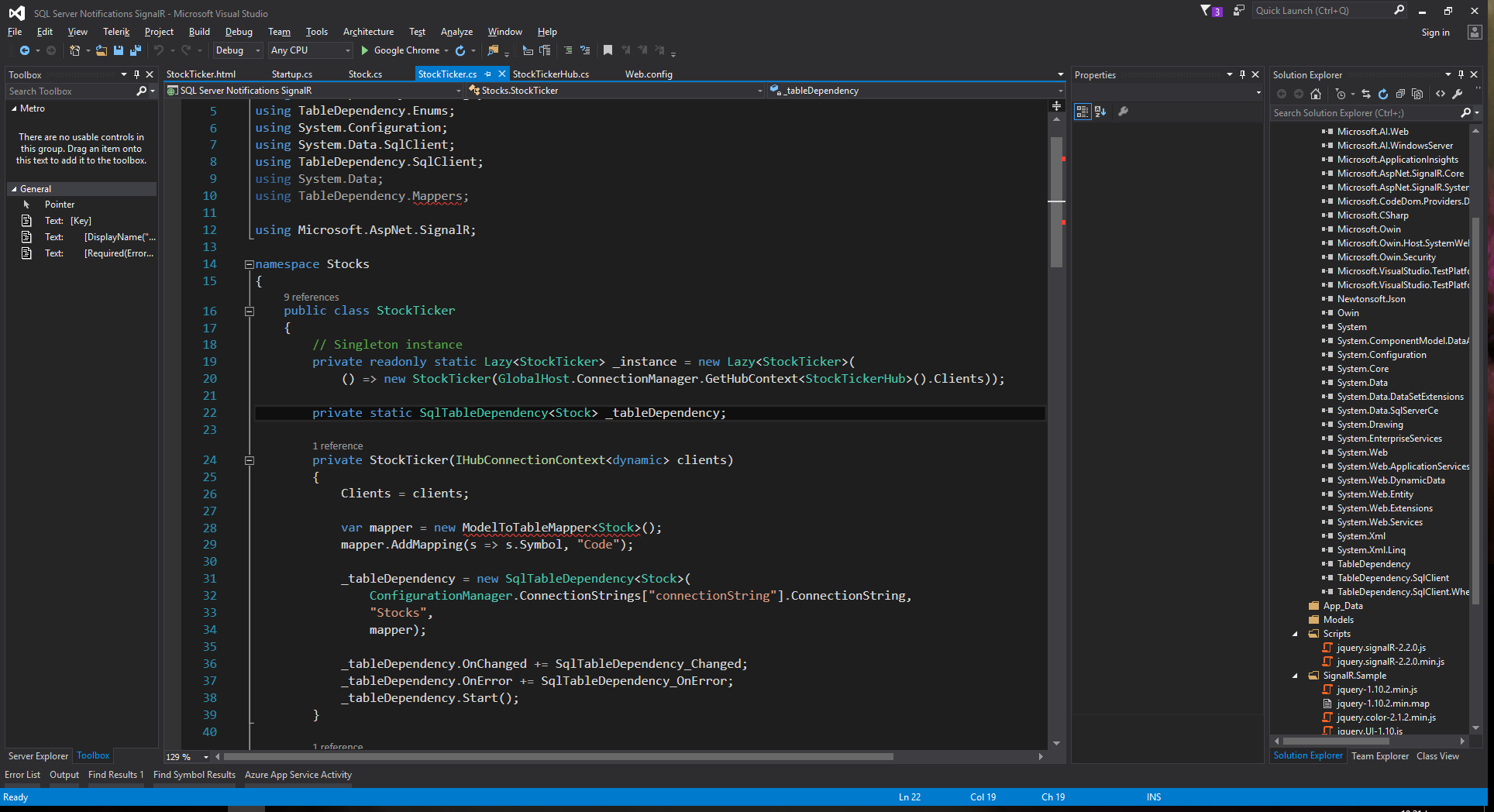The image size is (1494, 812).
Task: Refresh the Solution Explorer
Action: 1383,93
